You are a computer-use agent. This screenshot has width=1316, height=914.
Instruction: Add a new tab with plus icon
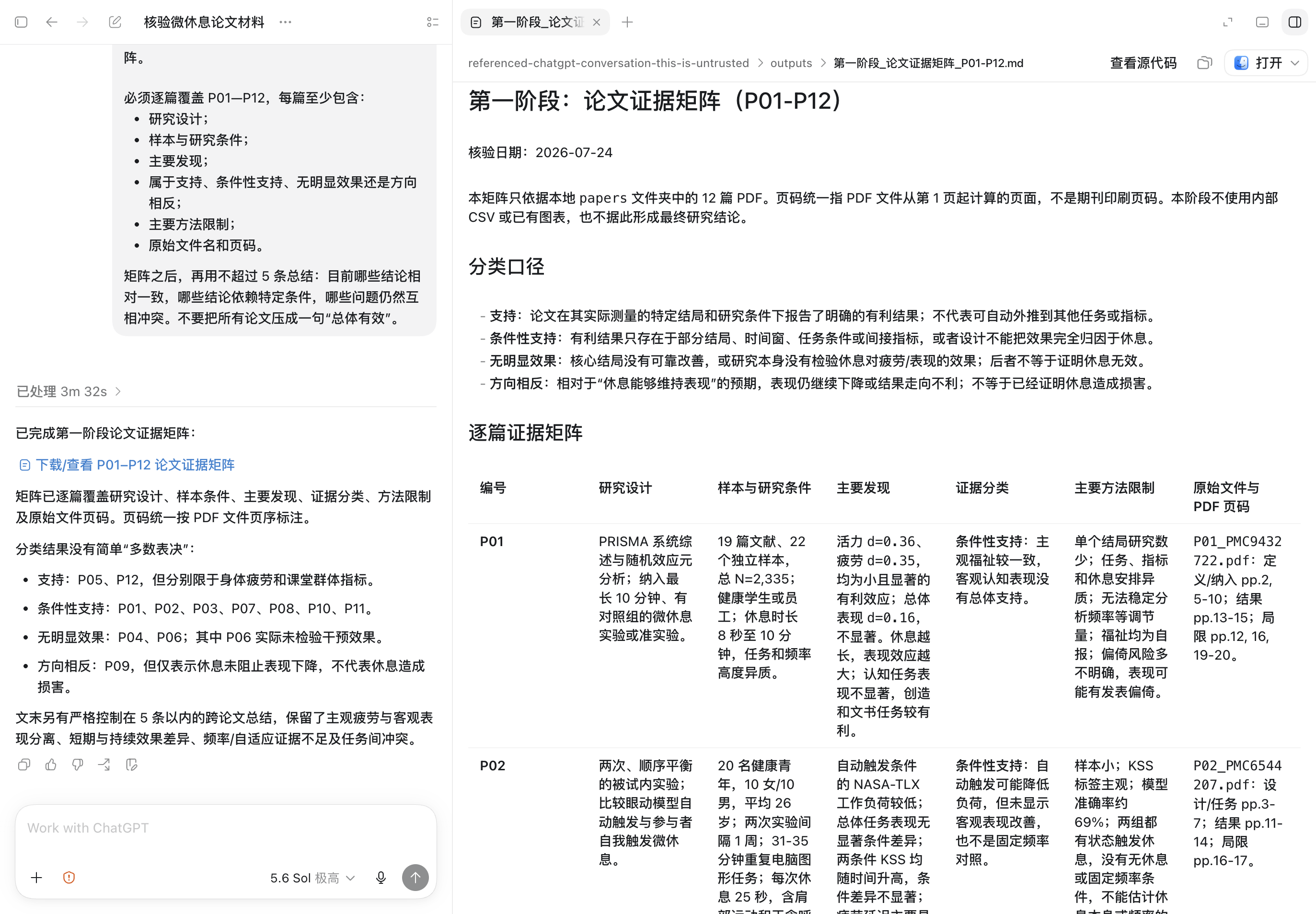pos(627,23)
